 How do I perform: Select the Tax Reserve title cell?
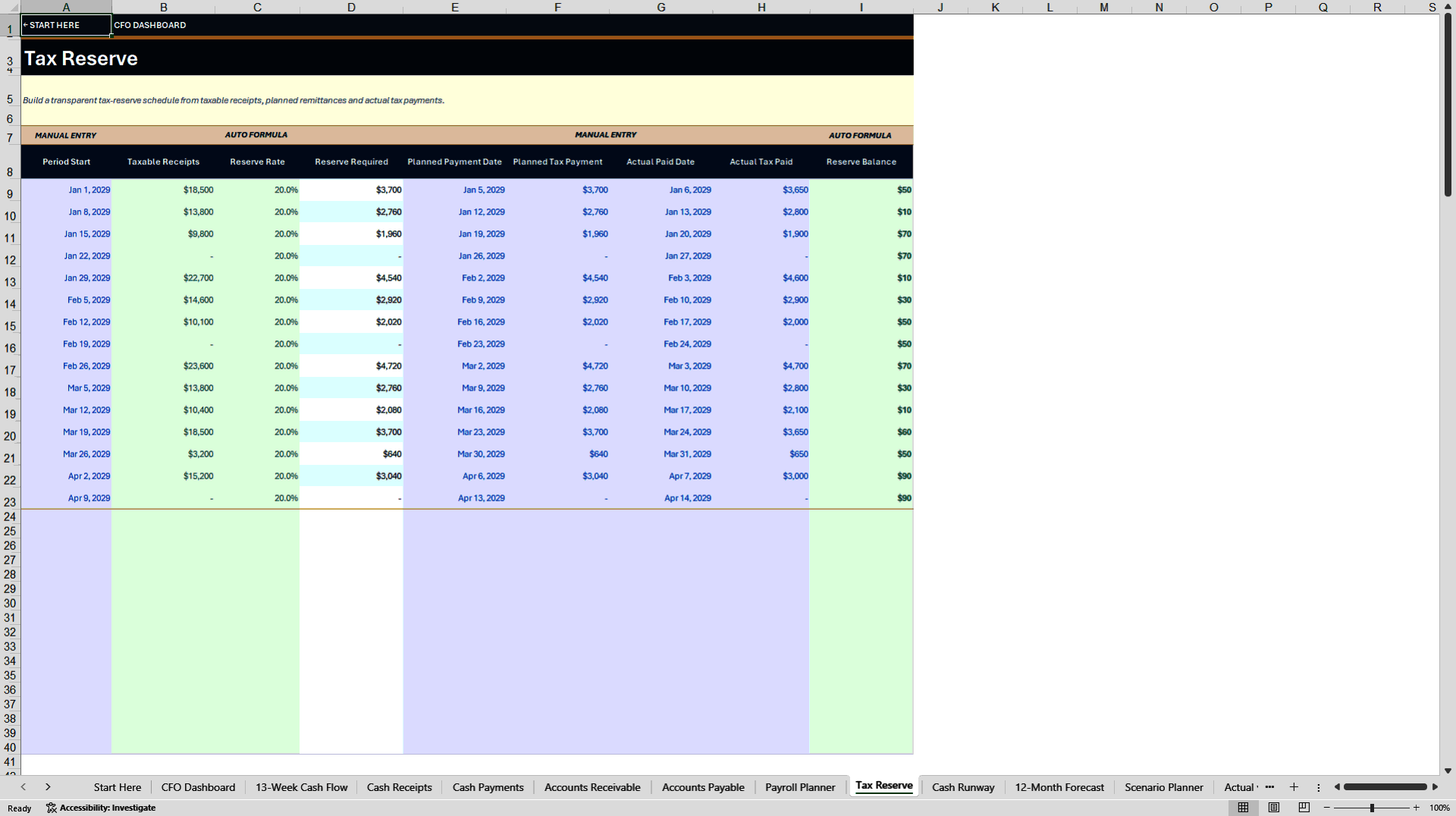[x=467, y=58]
